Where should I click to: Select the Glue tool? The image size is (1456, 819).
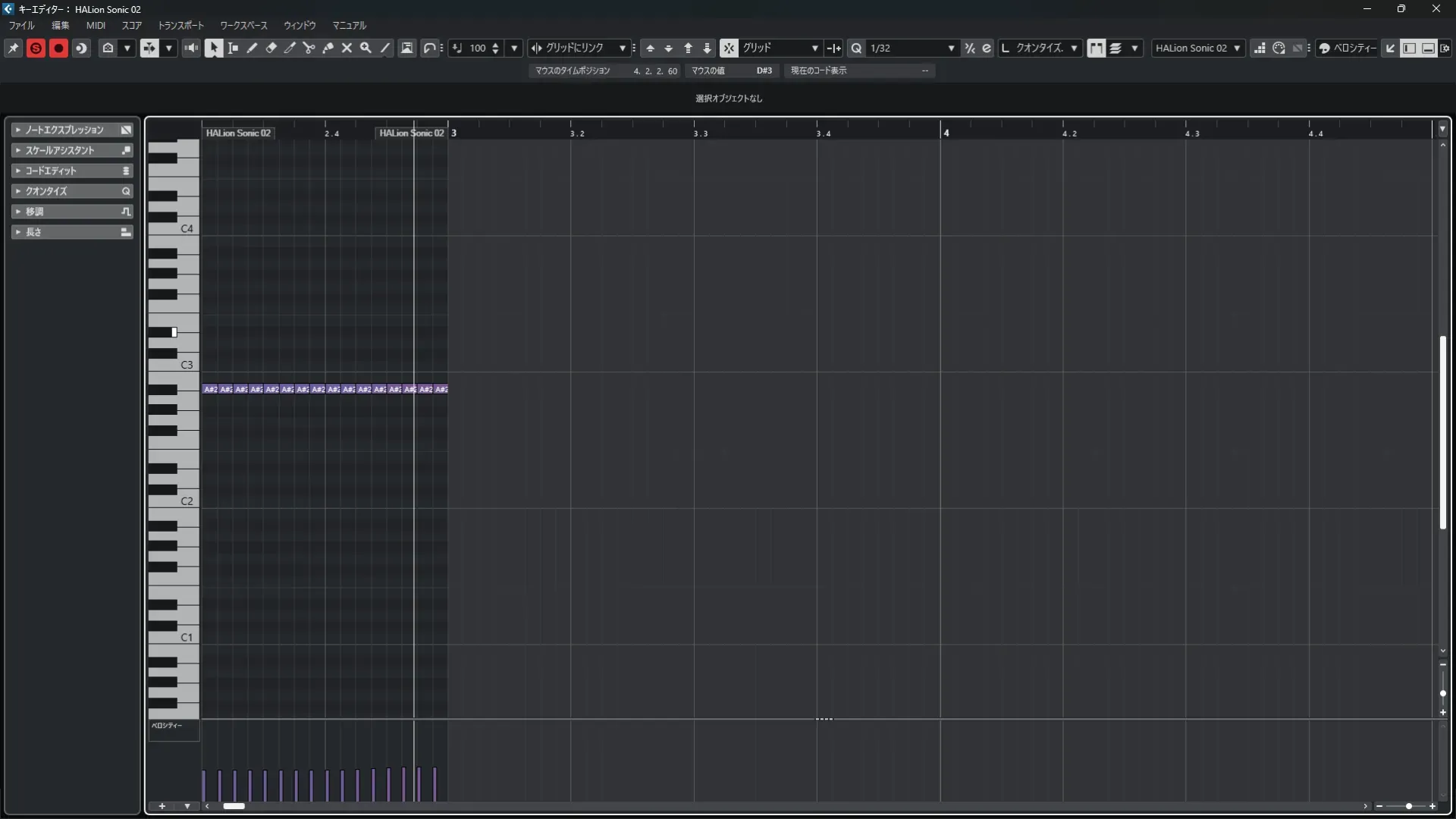(328, 48)
